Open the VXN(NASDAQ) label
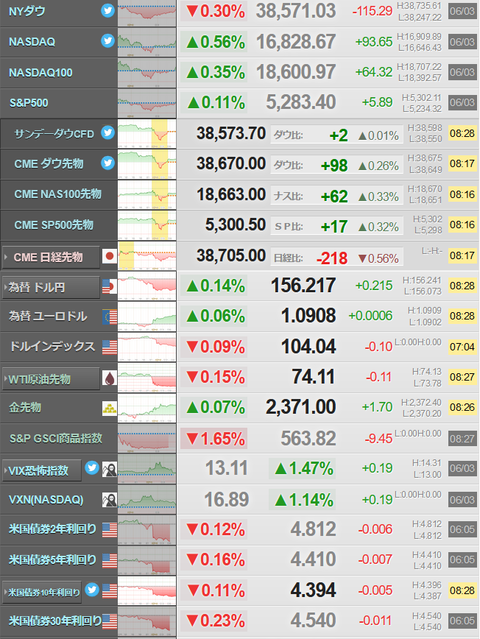Viewport: 480px width, 639px height. click(46, 500)
